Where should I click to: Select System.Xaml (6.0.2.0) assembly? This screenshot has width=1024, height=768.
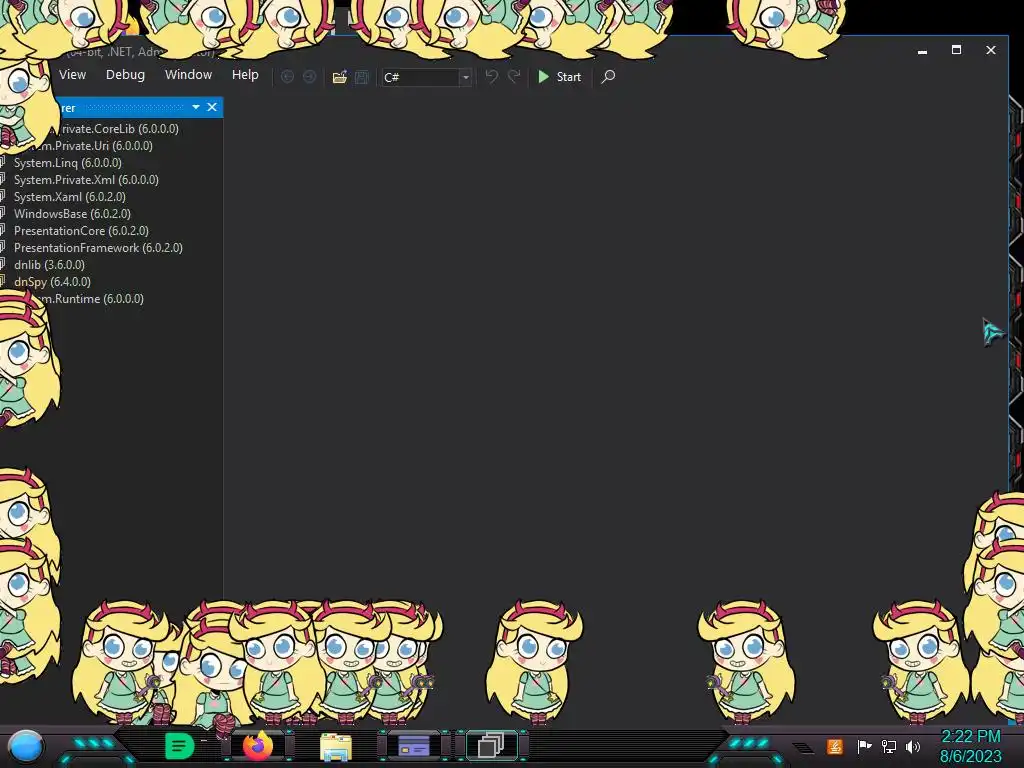(70, 197)
